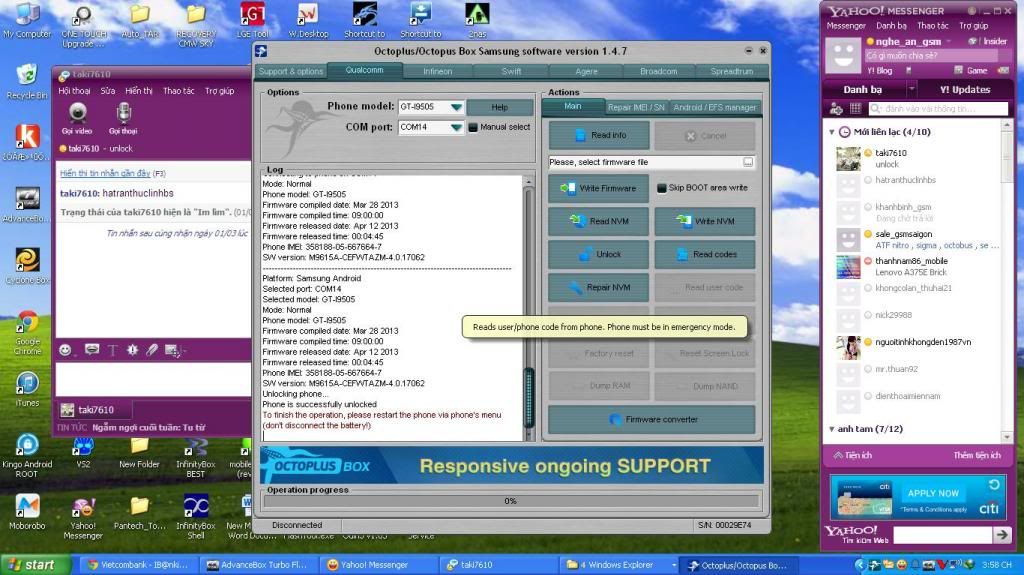Image resolution: width=1024 pixels, height=575 pixels.
Task: Open COM port dropdown
Action: click(x=456, y=127)
